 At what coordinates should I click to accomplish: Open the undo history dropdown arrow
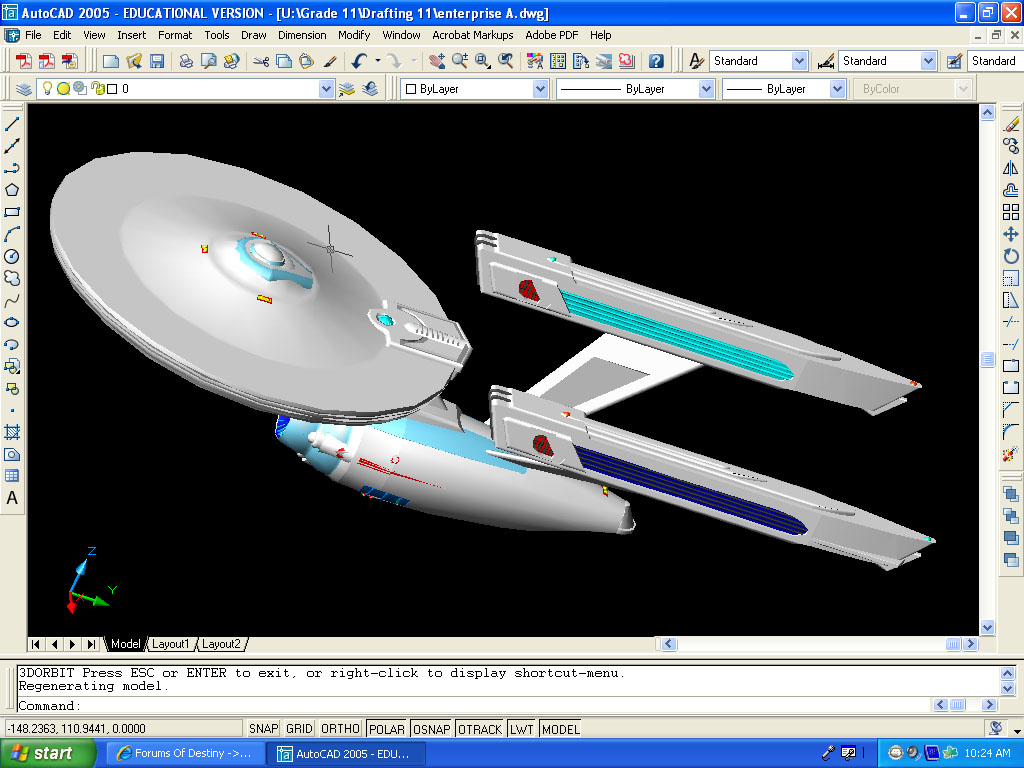pos(377,61)
